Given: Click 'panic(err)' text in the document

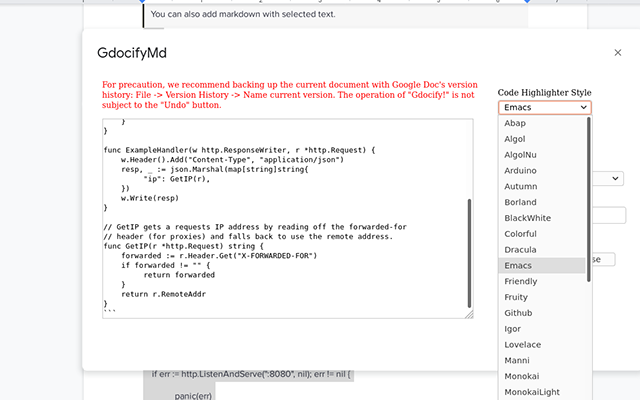Looking at the screenshot, I should coord(193,396).
